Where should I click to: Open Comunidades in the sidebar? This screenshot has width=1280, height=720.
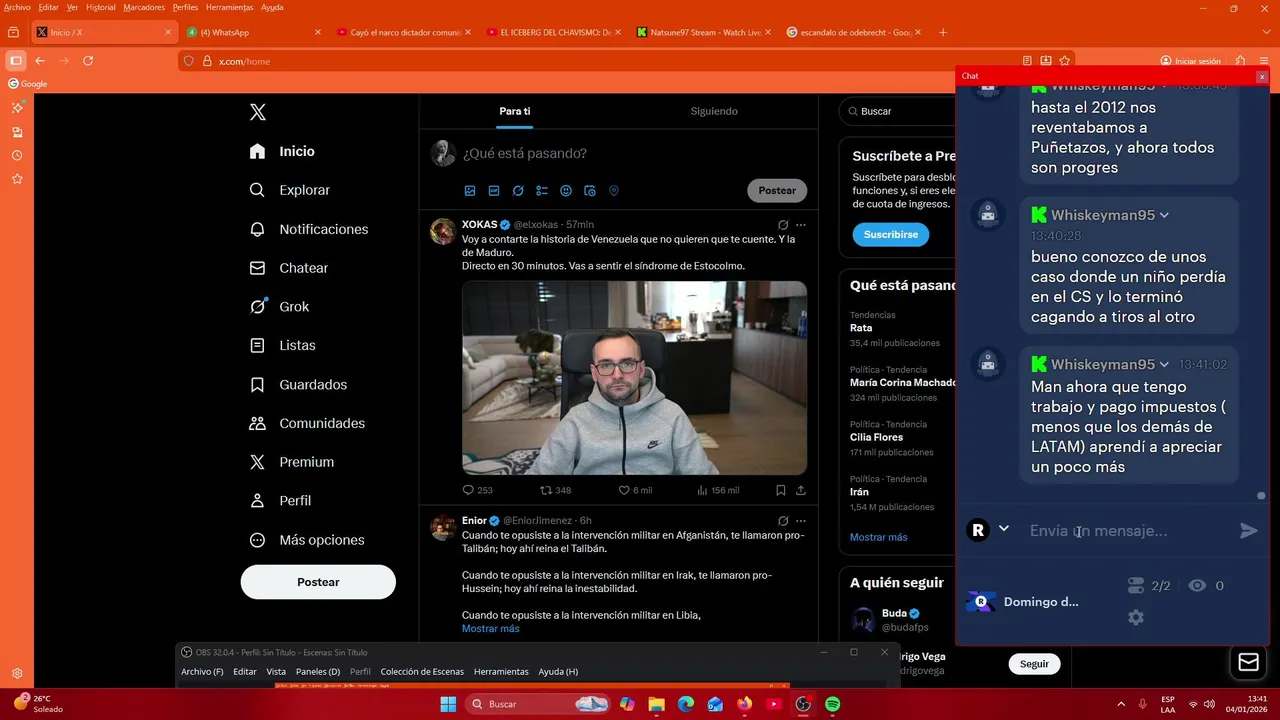pyautogui.click(x=307, y=423)
